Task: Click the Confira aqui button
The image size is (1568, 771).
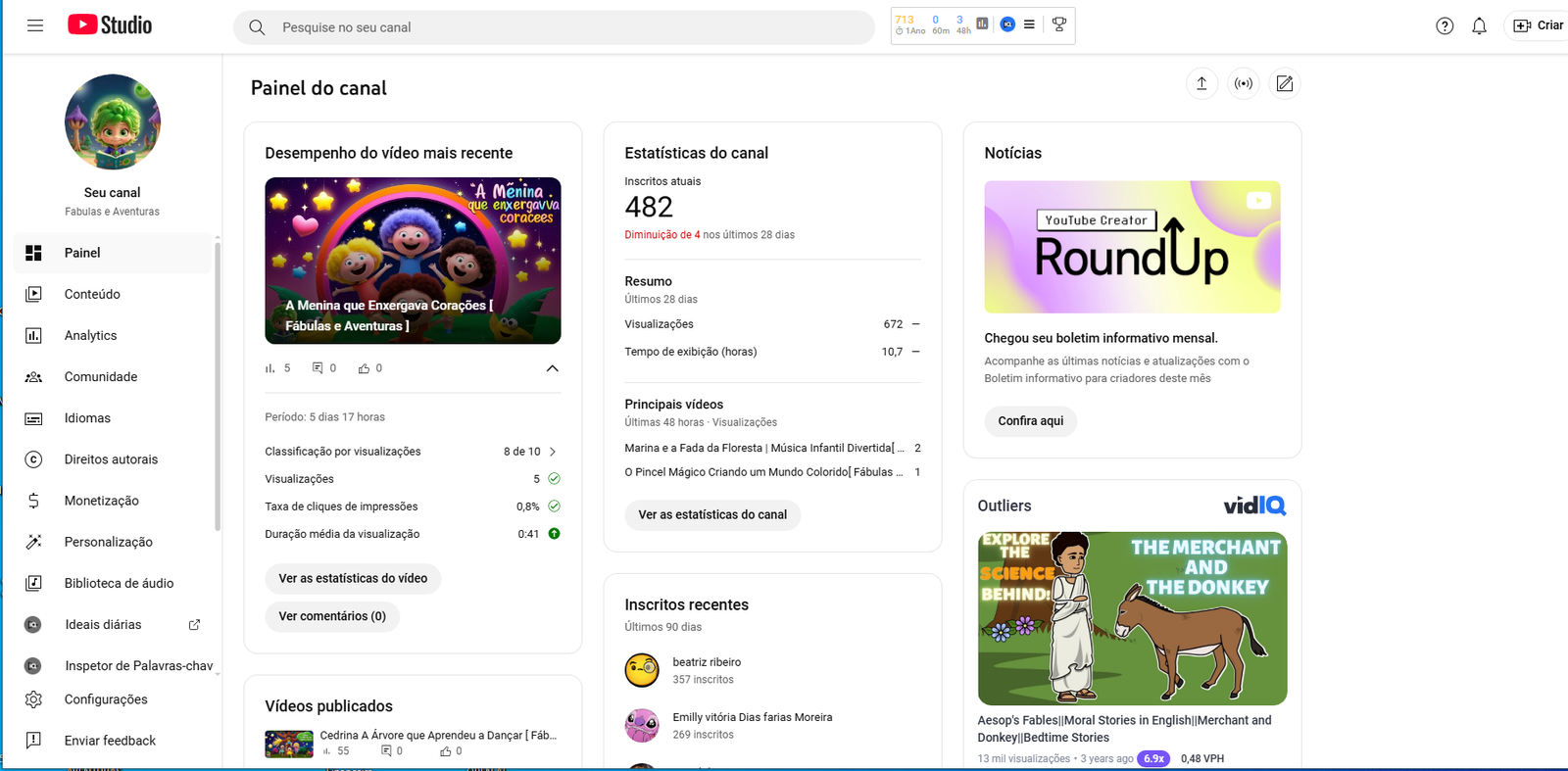Action: tap(1030, 421)
